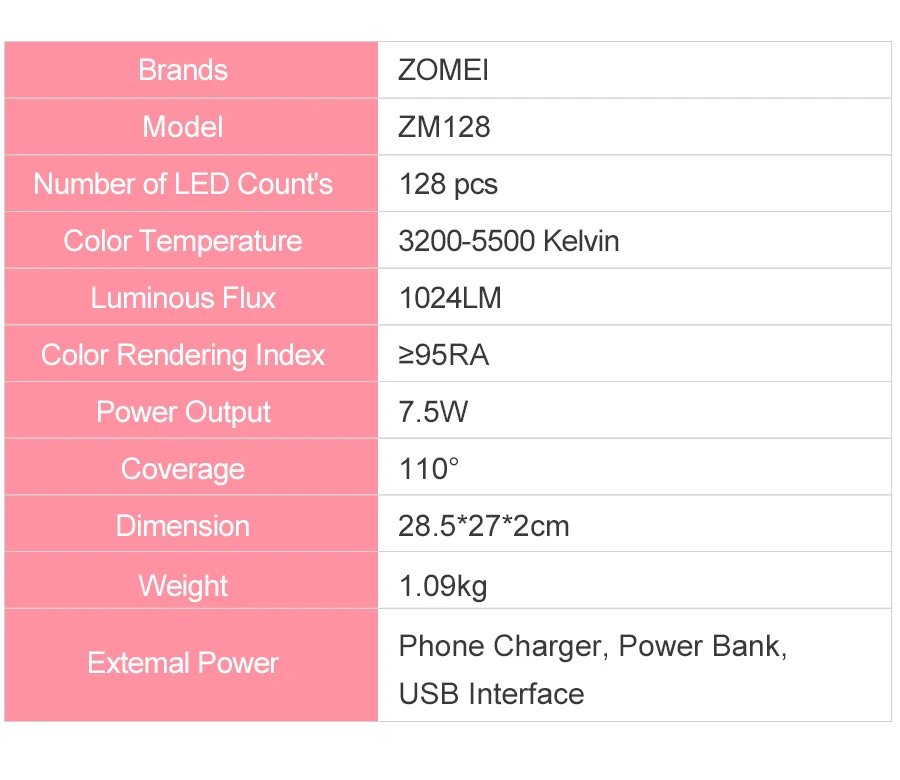Click the Model header cell
This screenshot has width=900, height=780.
tap(191, 127)
